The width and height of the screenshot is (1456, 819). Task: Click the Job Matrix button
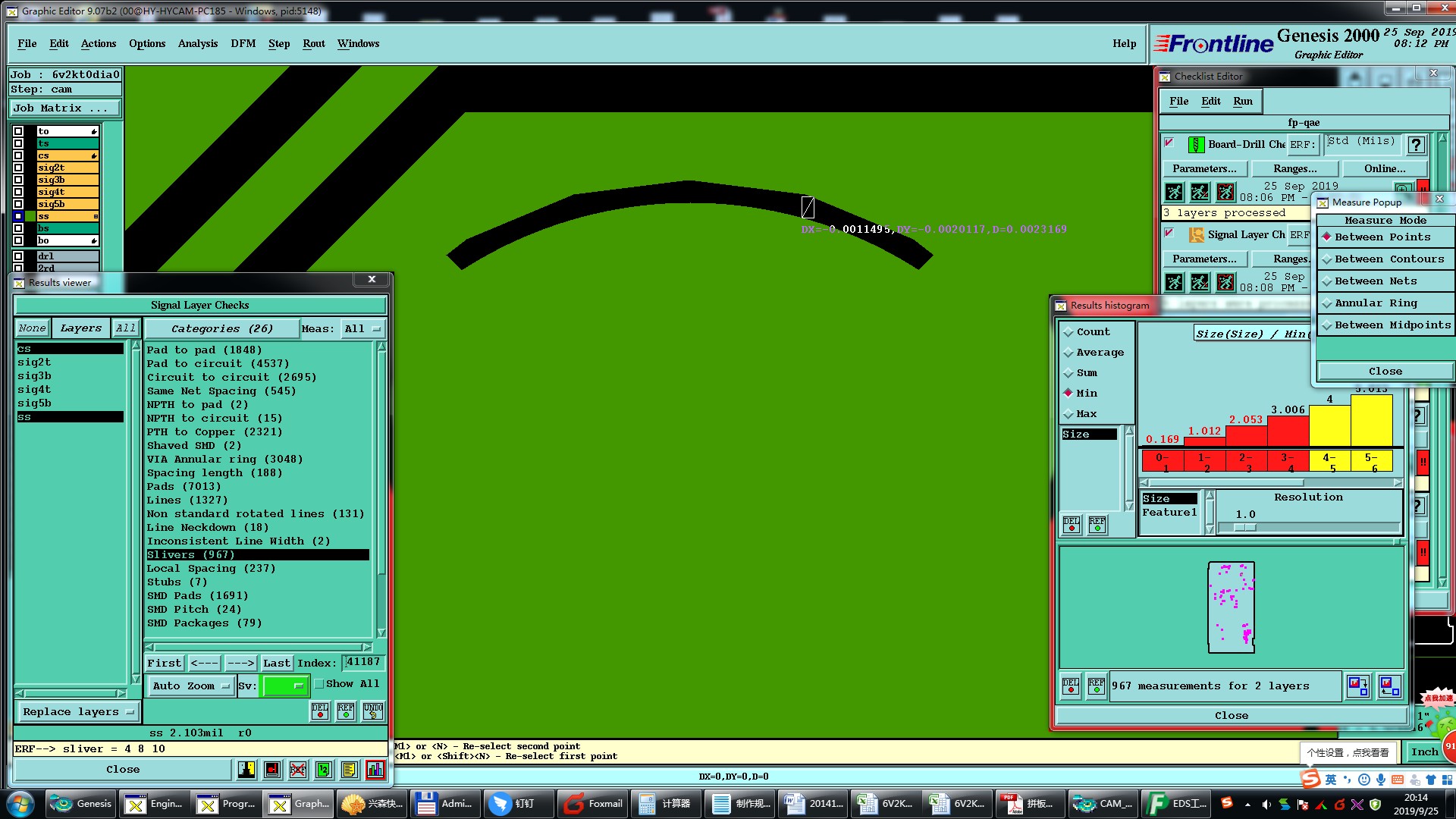click(x=64, y=108)
